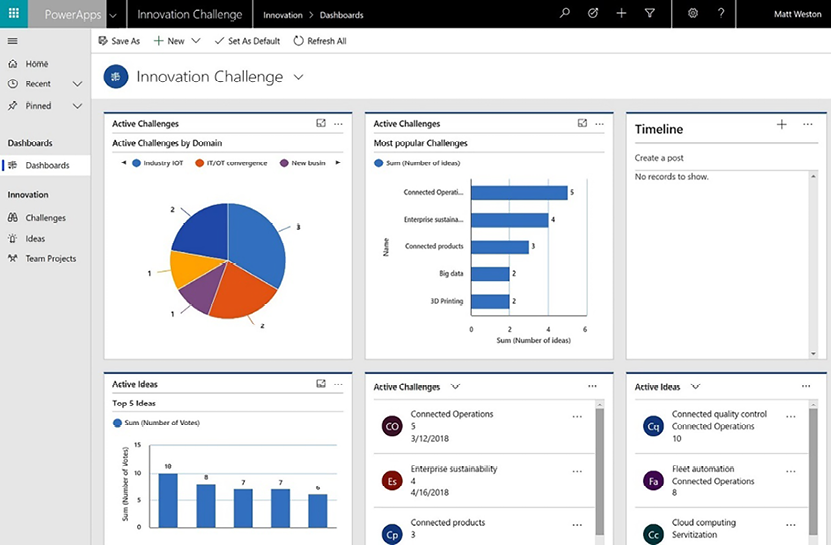Open Active Ideas list more options
831x545 pixels.
(806, 386)
